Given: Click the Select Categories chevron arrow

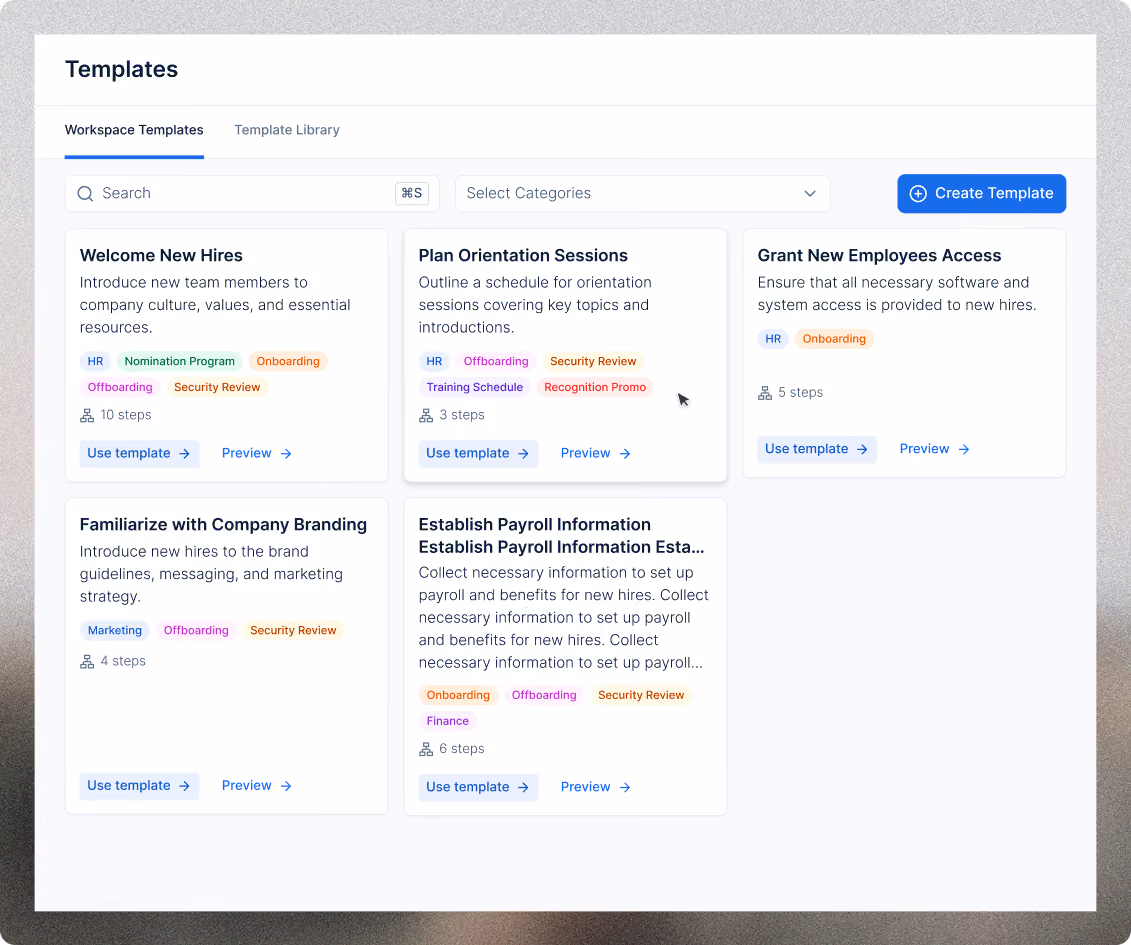Looking at the screenshot, I should 810,193.
